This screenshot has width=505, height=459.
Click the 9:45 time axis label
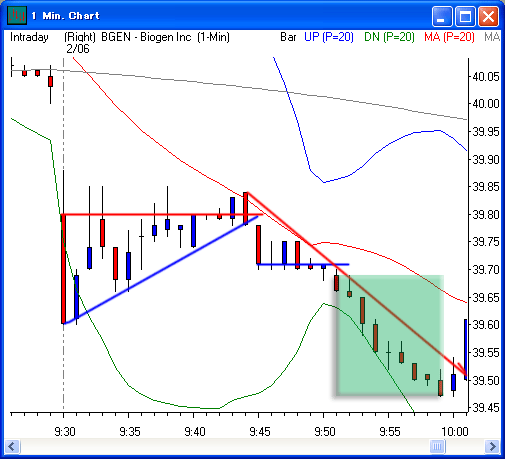coord(260,432)
